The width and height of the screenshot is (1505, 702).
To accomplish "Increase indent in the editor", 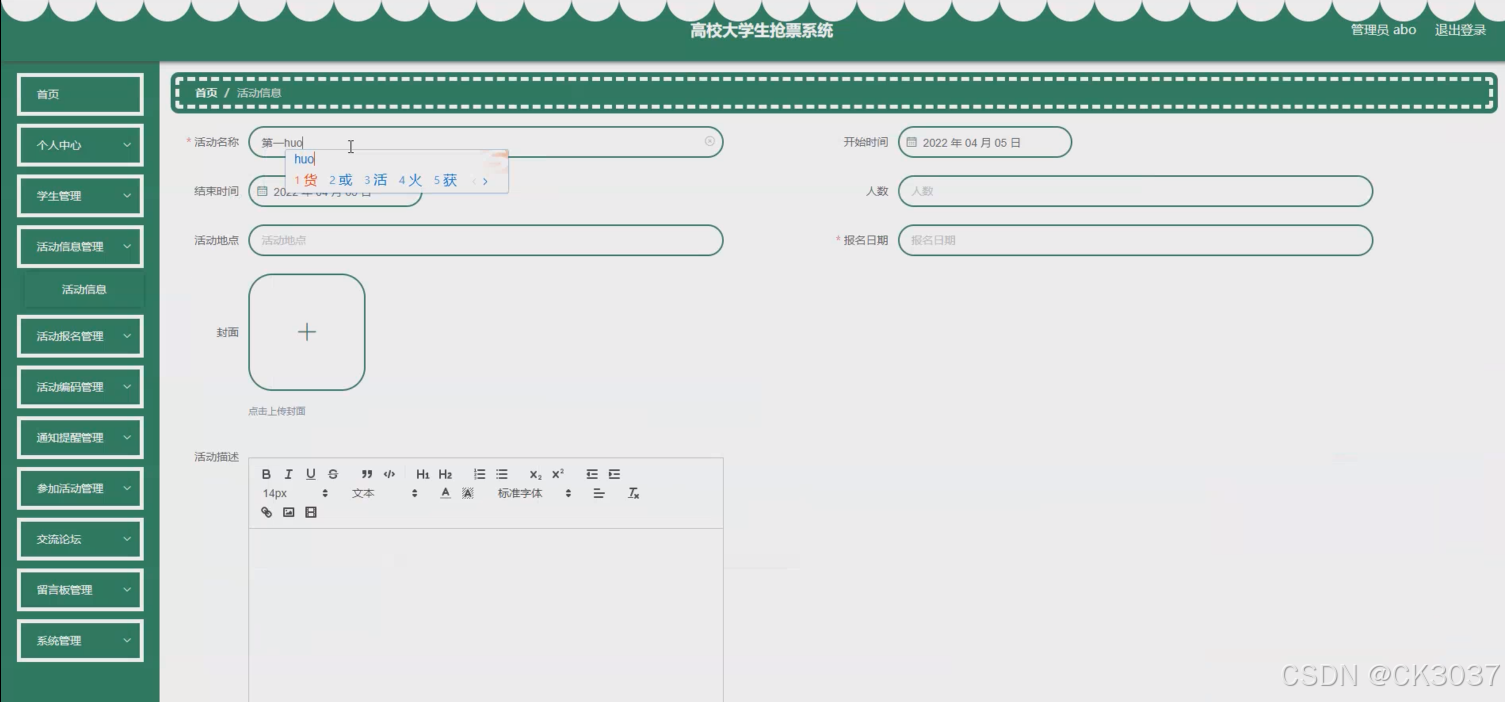I will pos(614,474).
